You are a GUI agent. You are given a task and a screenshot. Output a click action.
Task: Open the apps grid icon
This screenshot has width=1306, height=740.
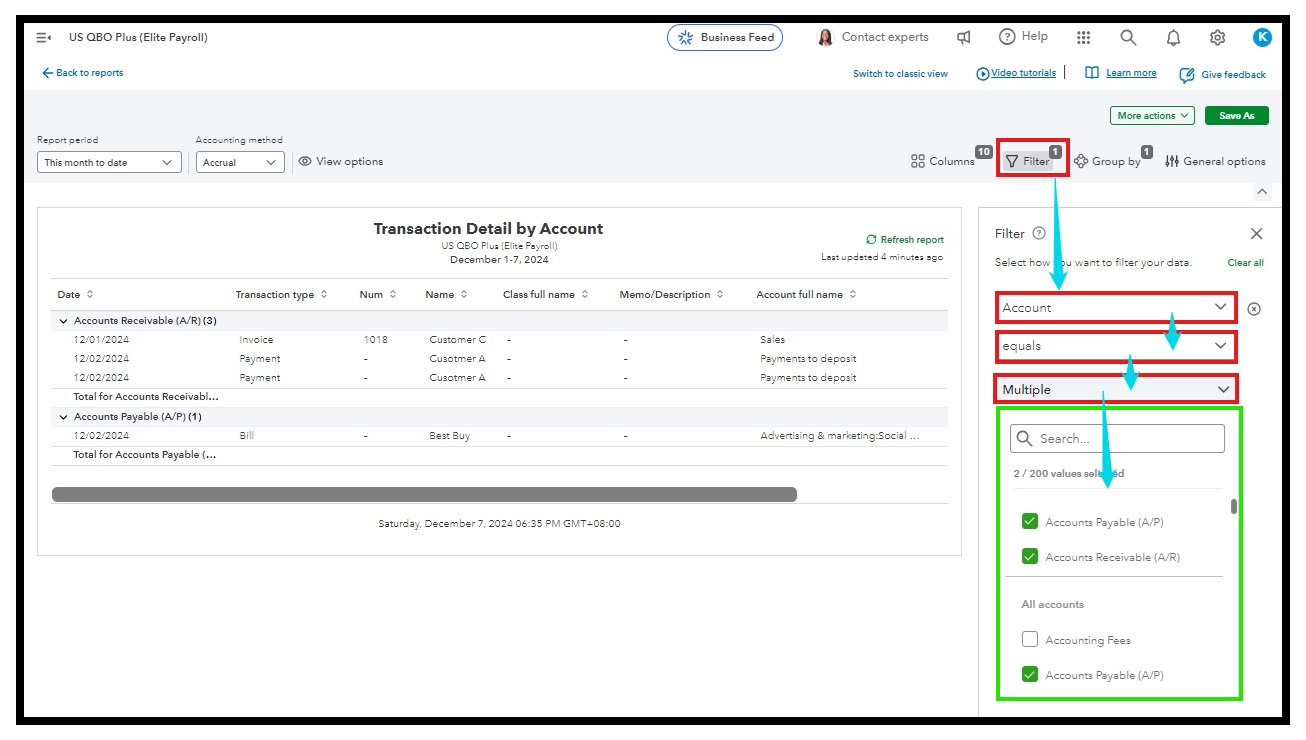[1083, 37]
